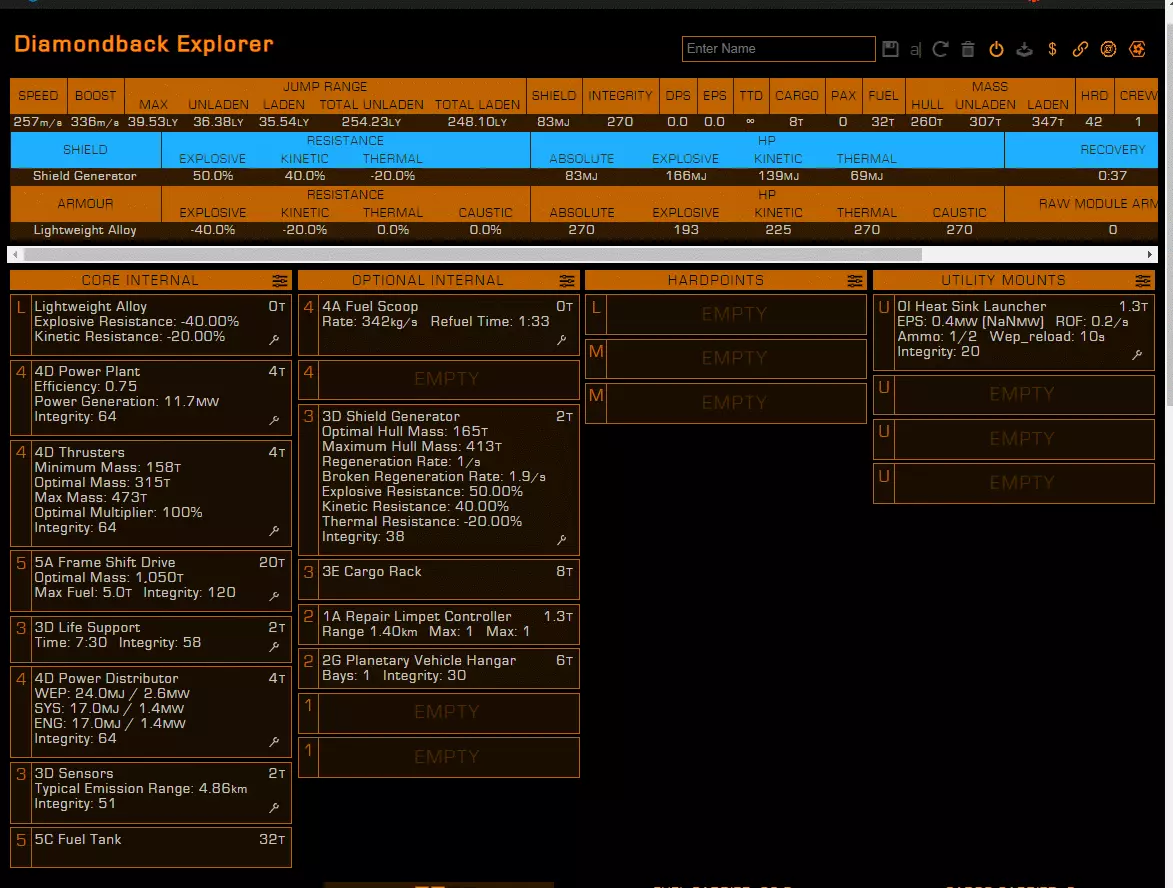
Task: Click the save build floppy disk icon
Action: coord(891,49)
